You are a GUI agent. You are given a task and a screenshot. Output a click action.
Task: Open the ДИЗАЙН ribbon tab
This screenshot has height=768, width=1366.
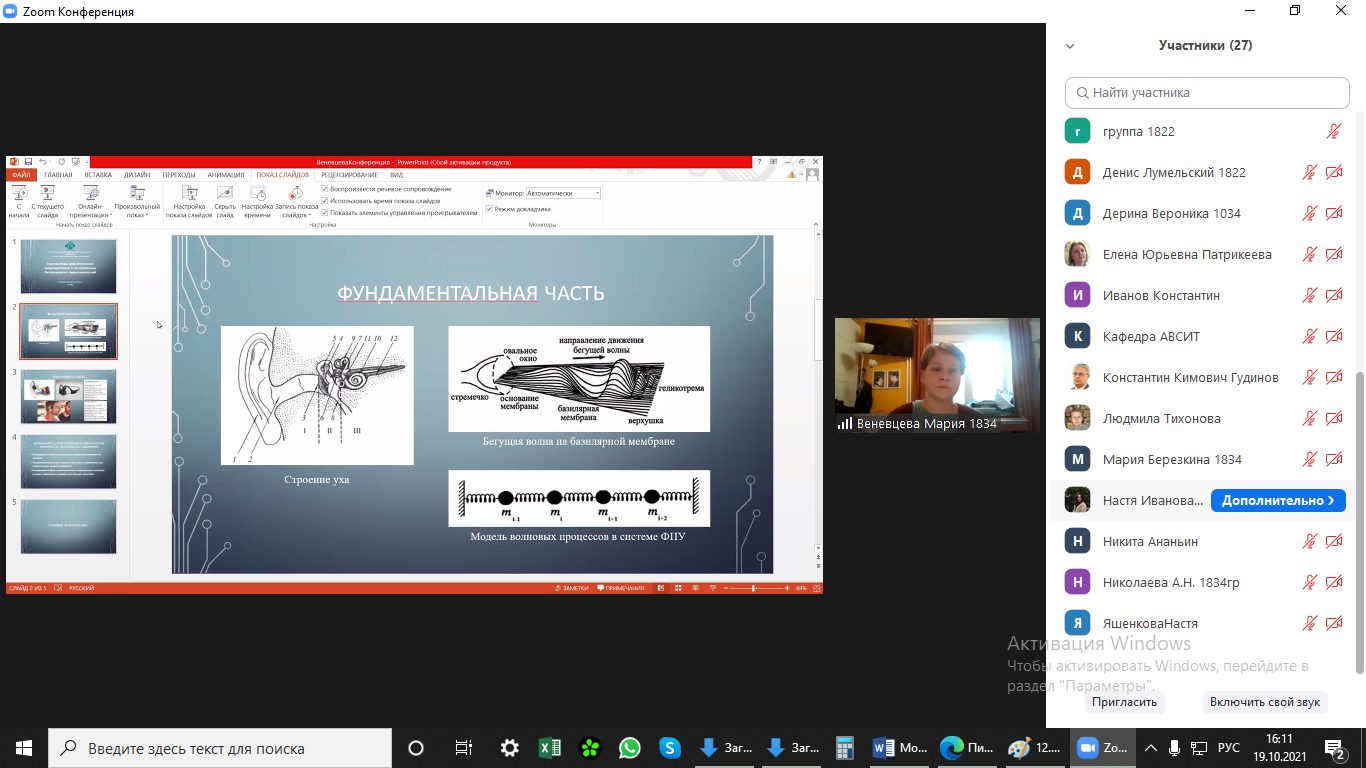137,175
